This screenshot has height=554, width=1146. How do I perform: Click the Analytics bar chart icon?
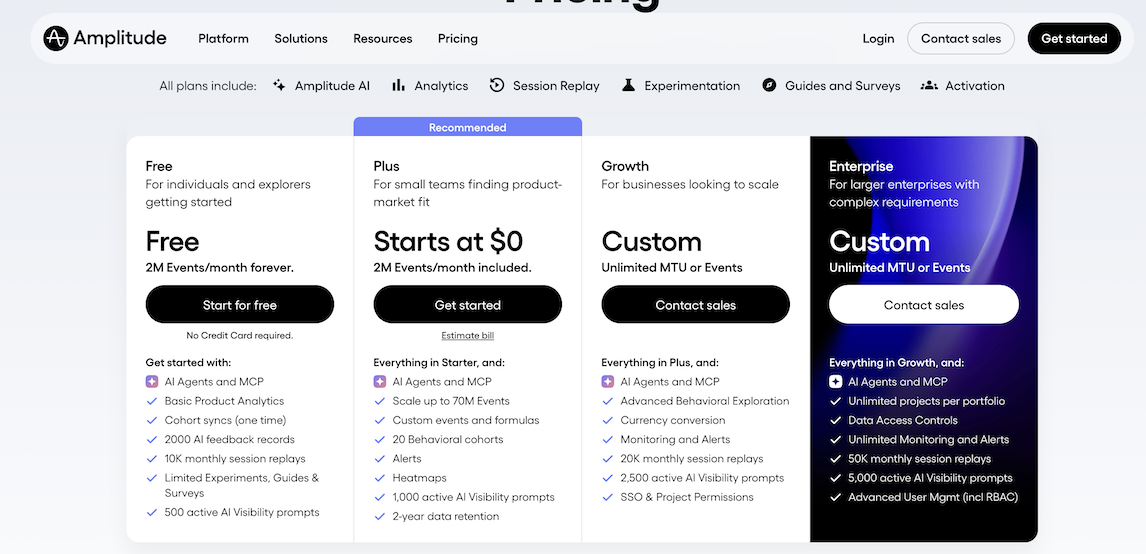[398, 86]
